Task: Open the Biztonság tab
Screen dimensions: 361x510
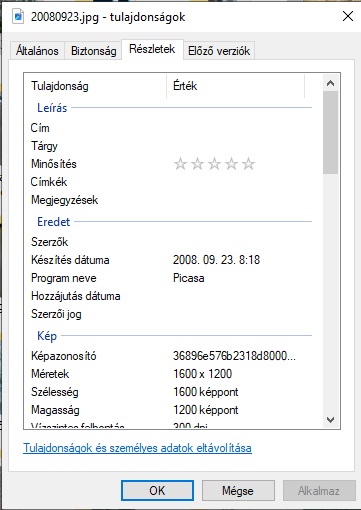Action: click(x=94, y=51)
